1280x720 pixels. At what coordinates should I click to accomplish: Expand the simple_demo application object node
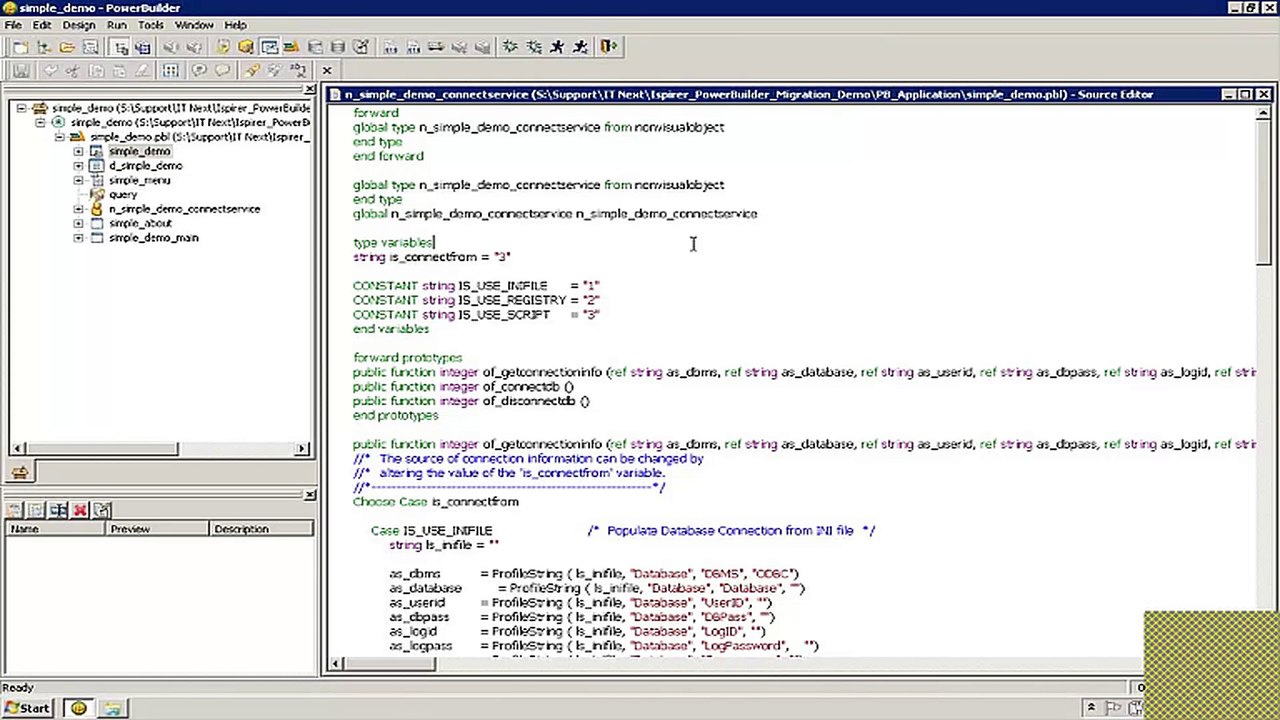(78, 152)
